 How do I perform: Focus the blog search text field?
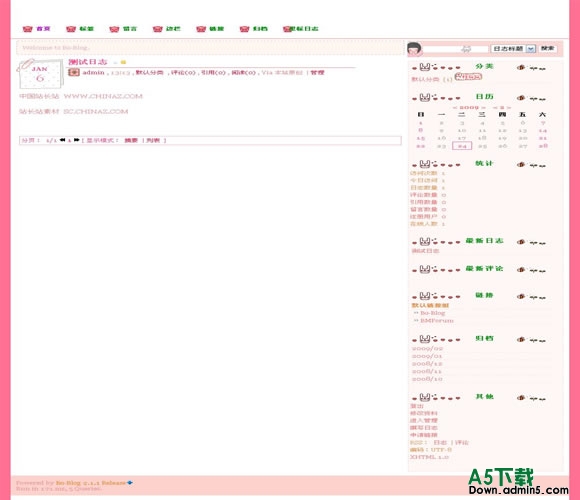[456, 49]
